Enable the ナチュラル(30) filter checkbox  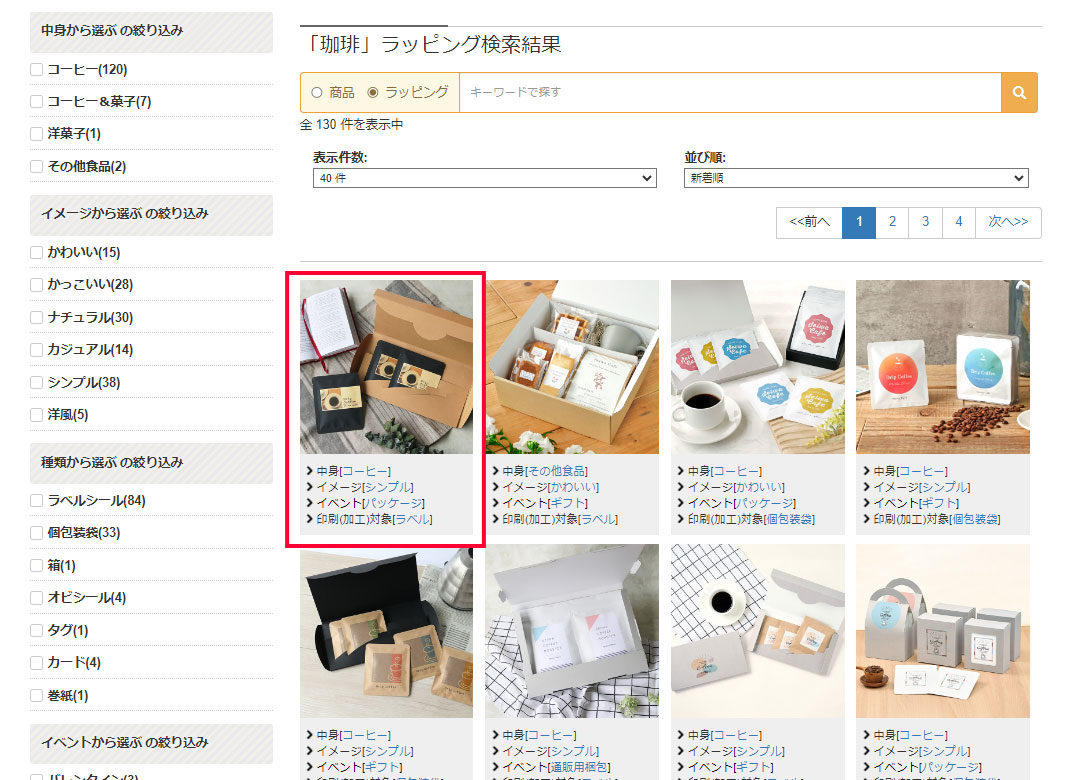coord(37,318)
